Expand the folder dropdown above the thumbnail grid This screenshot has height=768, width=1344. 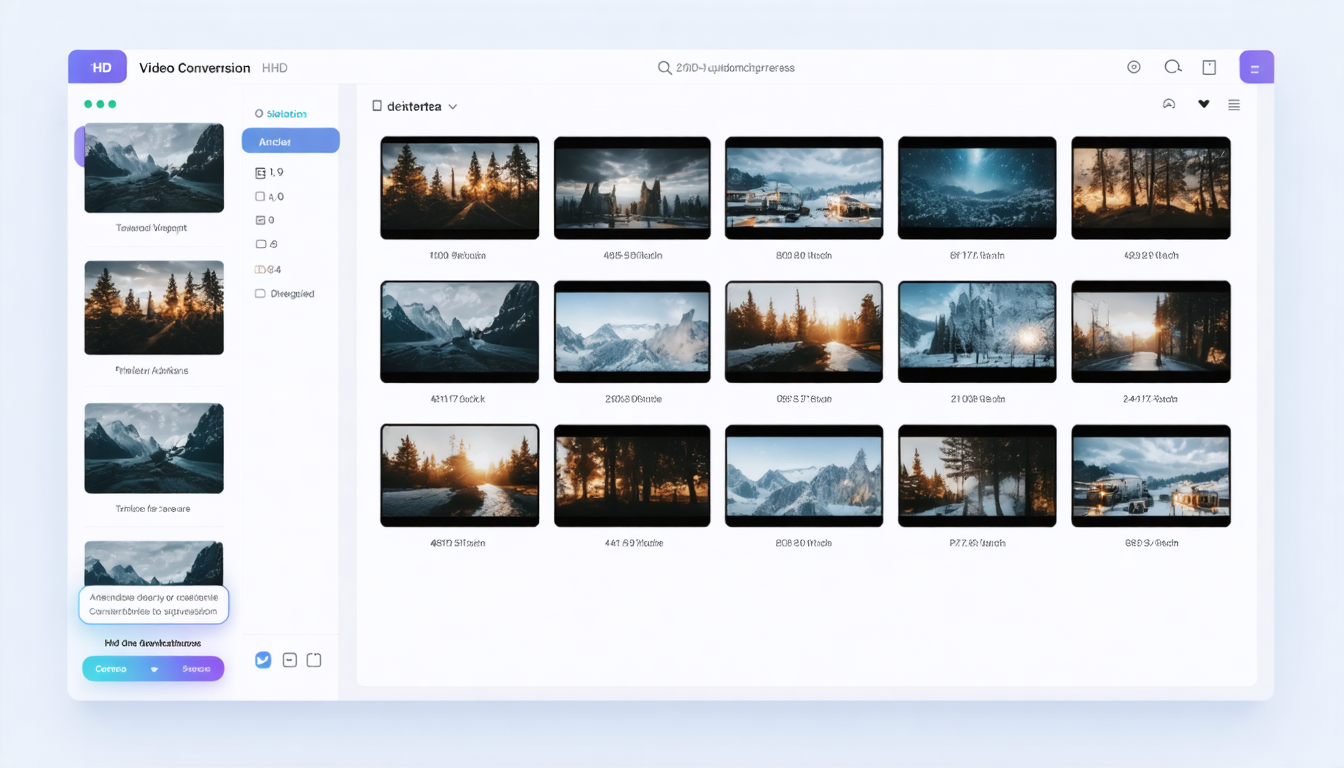coord(452,106)
